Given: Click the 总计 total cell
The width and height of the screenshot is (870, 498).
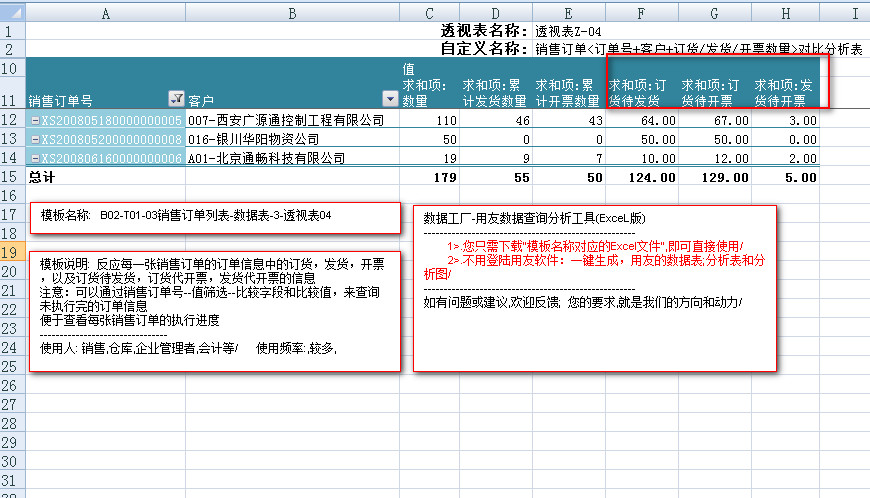Looking at the screenshot, I should (100, 177).
